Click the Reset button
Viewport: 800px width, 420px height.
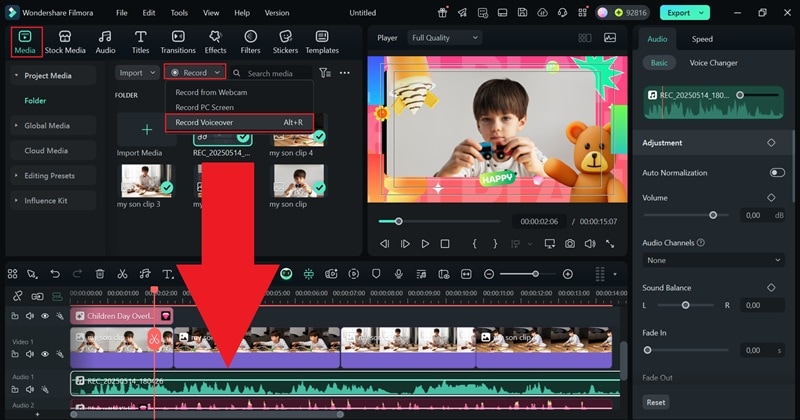[x=656, y=402]
